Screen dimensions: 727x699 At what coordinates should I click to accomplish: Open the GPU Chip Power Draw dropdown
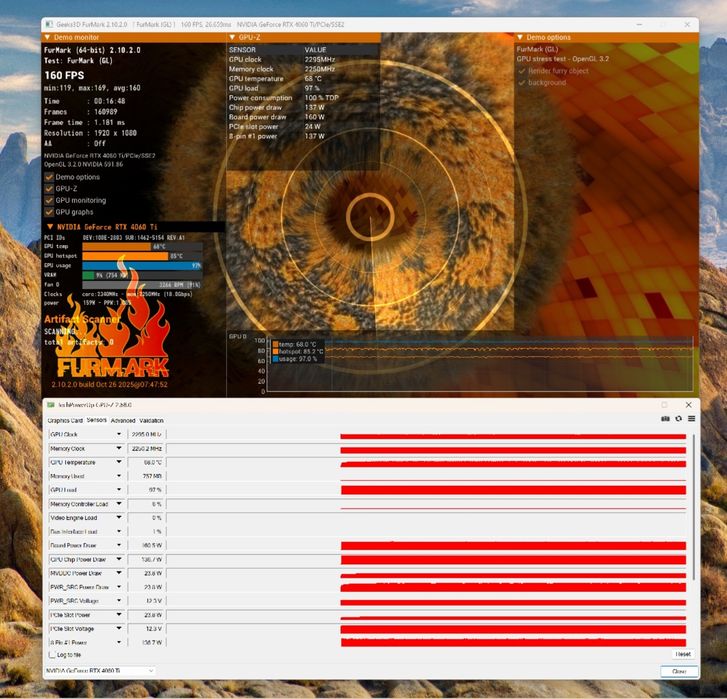pyautogui.click(x=119, y=559)
